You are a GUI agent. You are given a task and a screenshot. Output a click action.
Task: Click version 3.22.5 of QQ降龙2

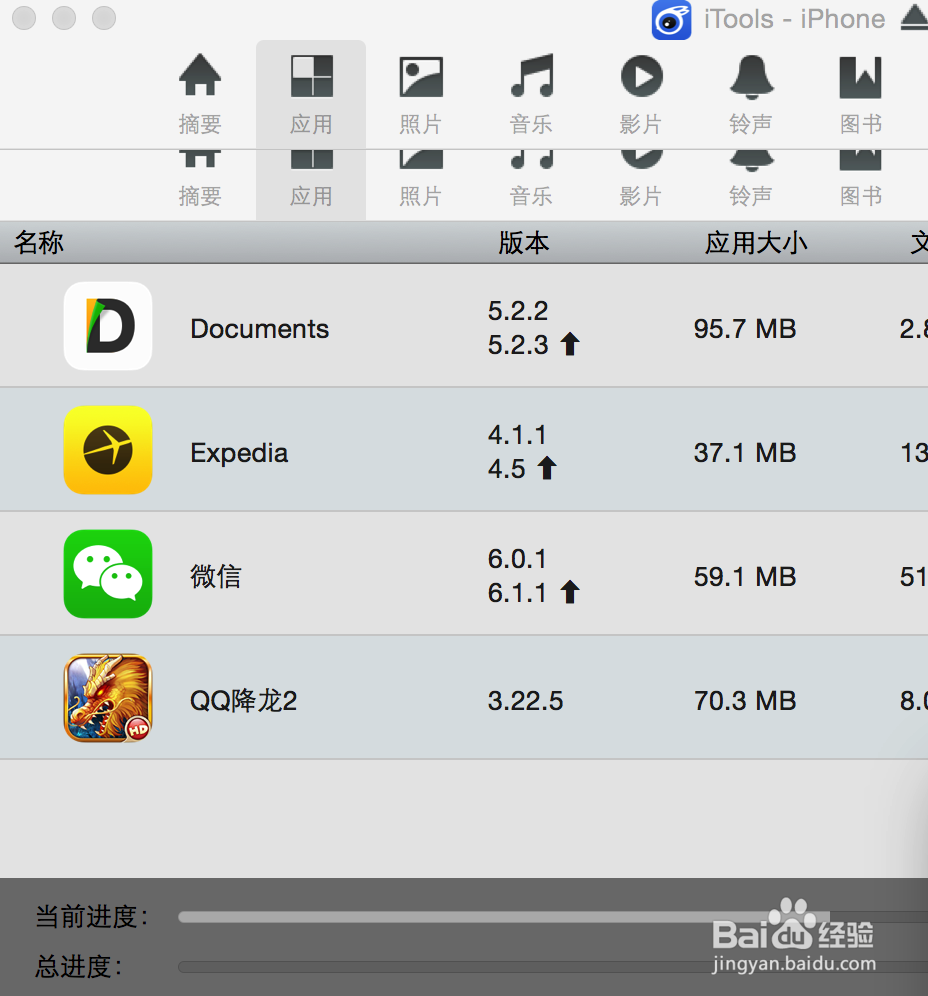[525, 701]
